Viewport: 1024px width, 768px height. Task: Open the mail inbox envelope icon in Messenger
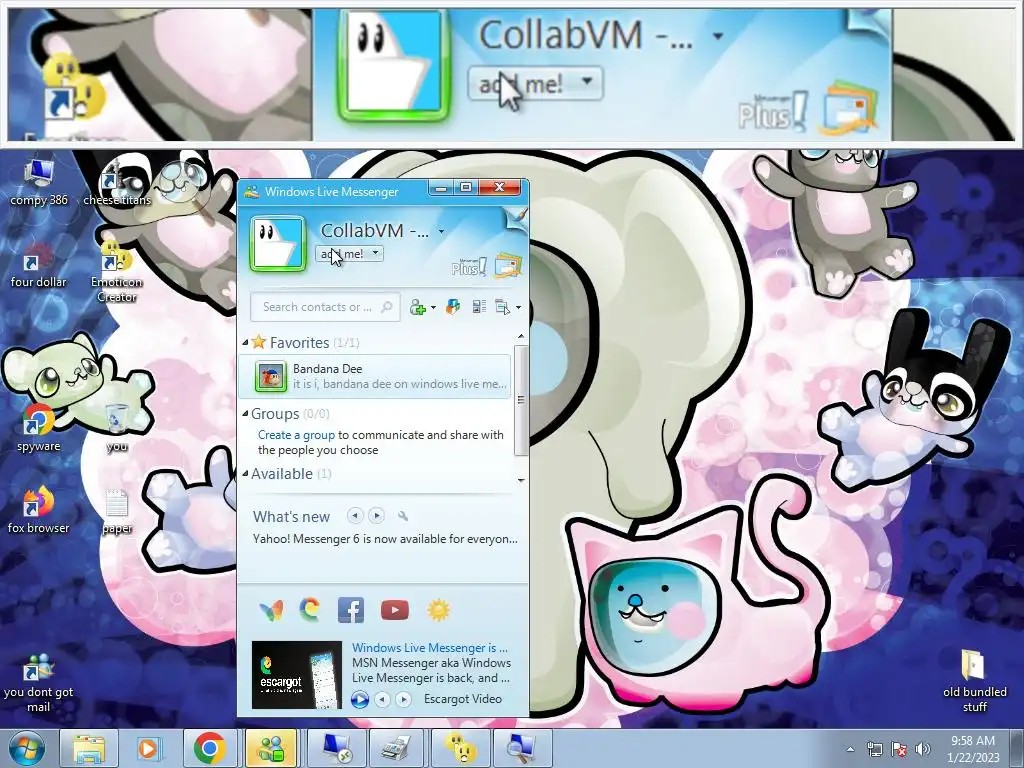[508, 265]
